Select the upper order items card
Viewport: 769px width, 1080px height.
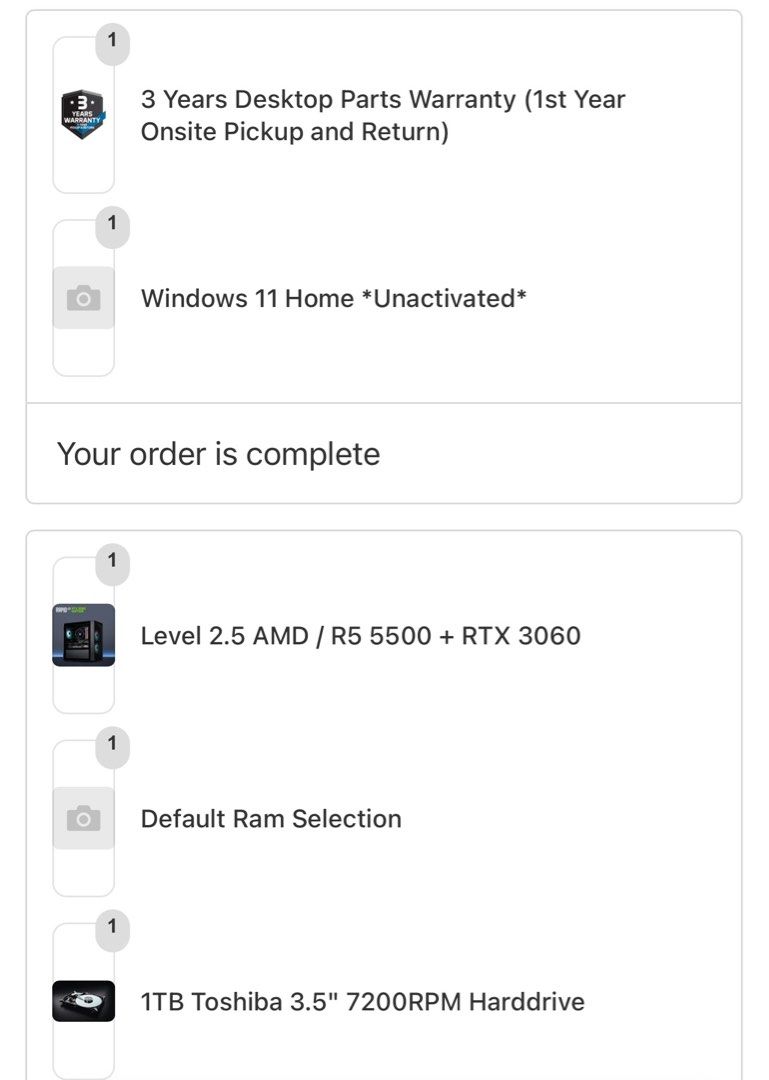384,205
